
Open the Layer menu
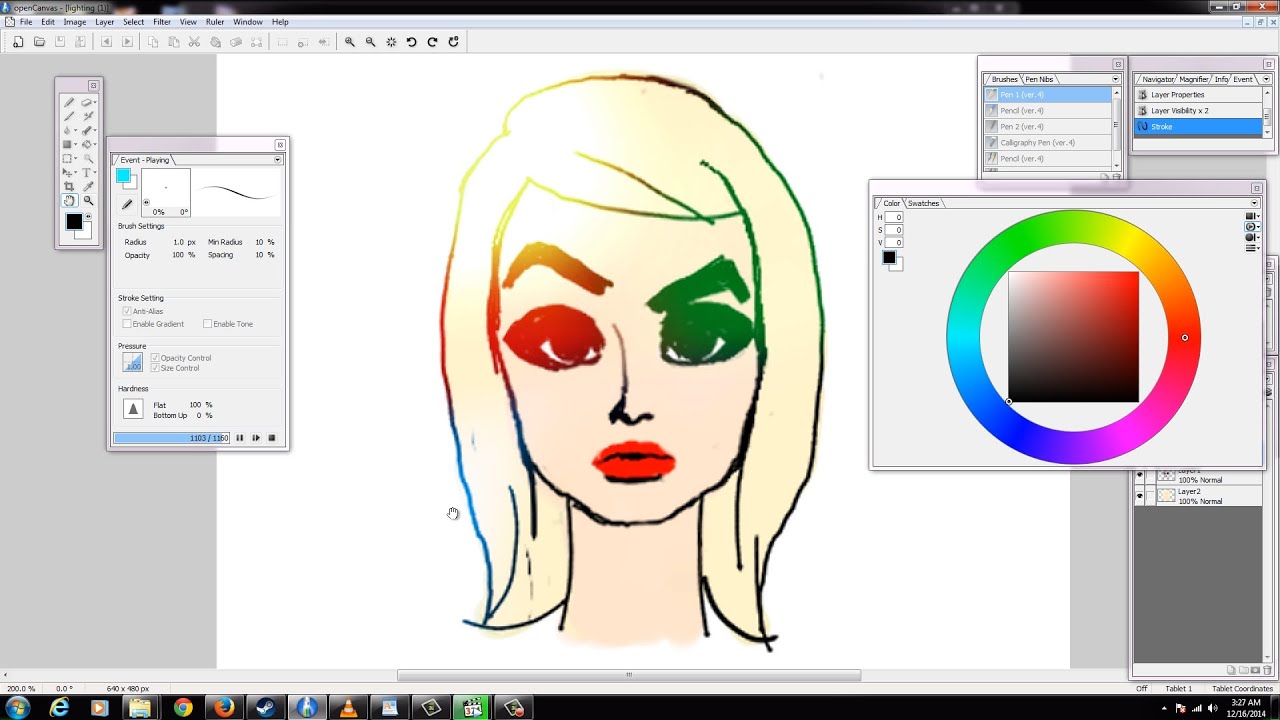104,22
